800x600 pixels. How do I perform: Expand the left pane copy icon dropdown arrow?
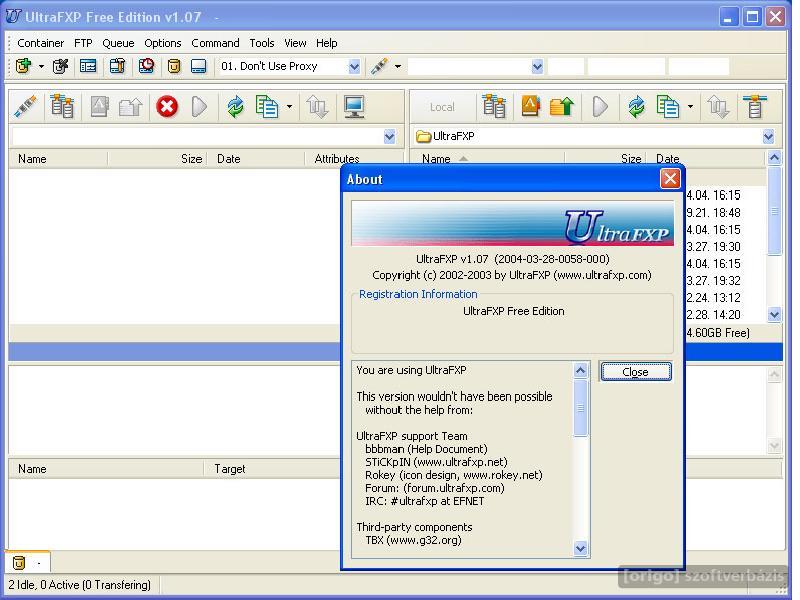[x=289, y=107]
